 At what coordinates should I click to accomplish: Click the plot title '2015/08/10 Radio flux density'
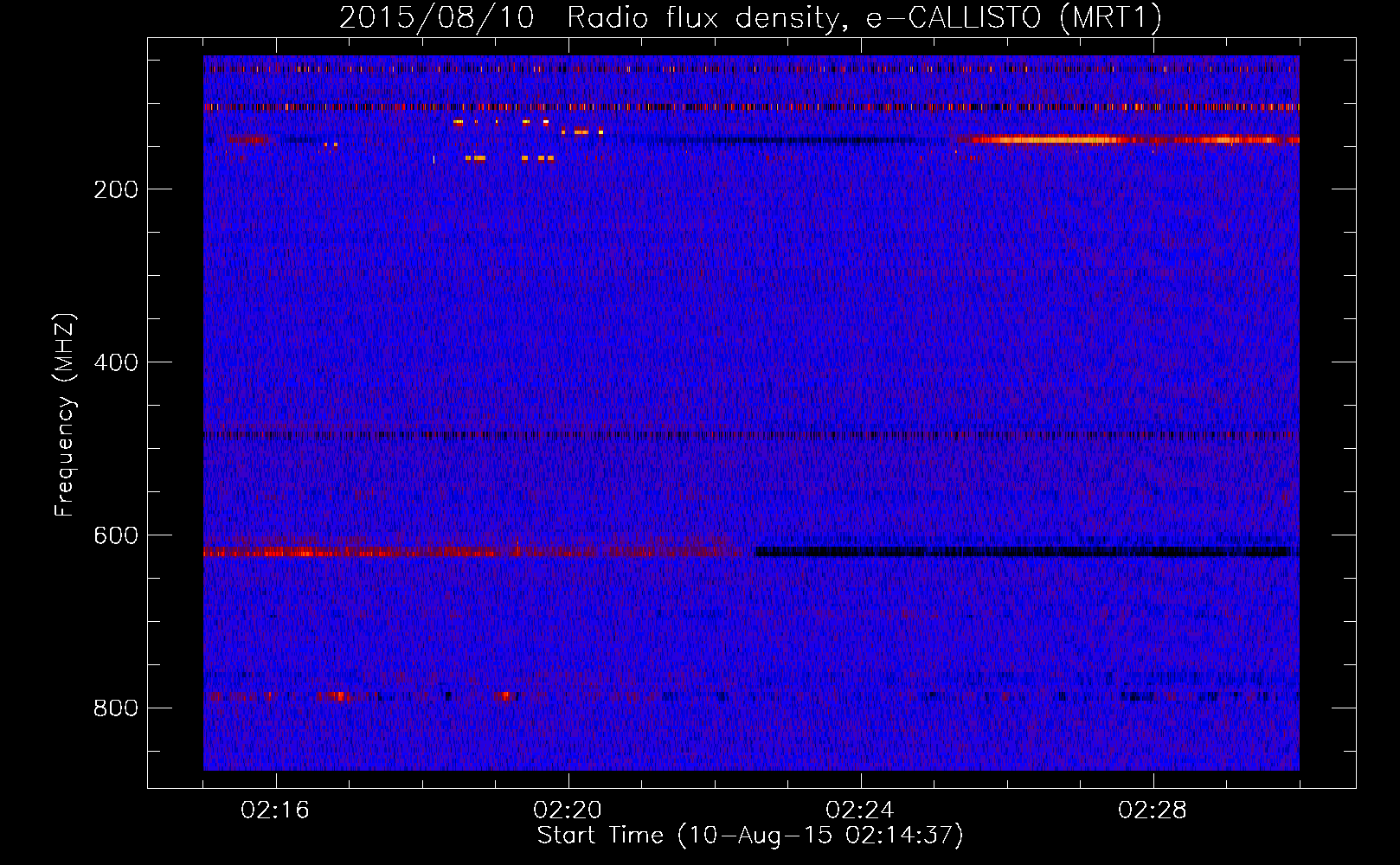point(588,18)
